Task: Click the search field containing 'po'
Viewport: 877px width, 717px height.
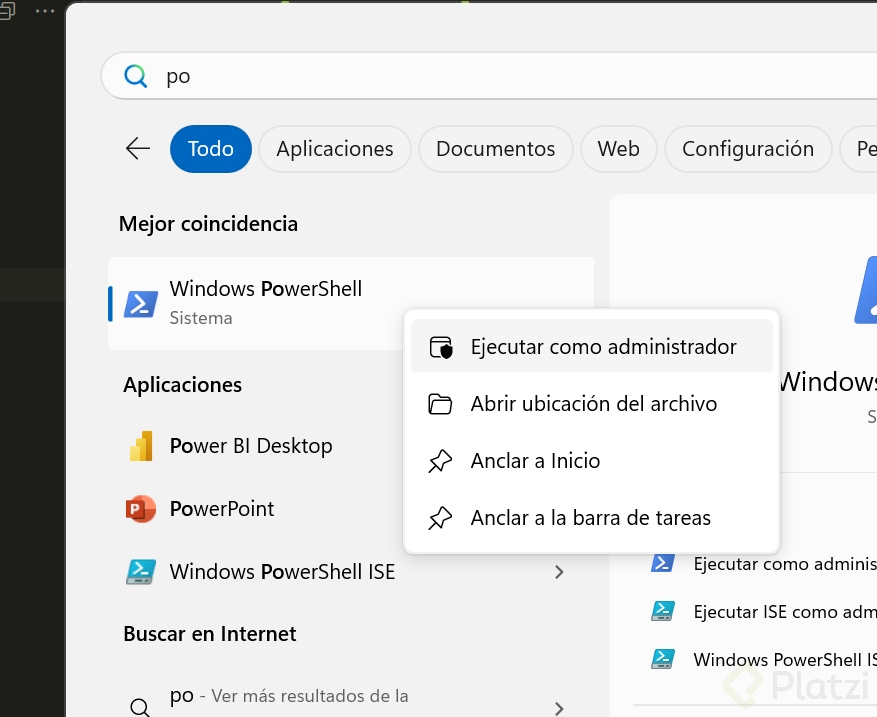Action: click(489, 76)
